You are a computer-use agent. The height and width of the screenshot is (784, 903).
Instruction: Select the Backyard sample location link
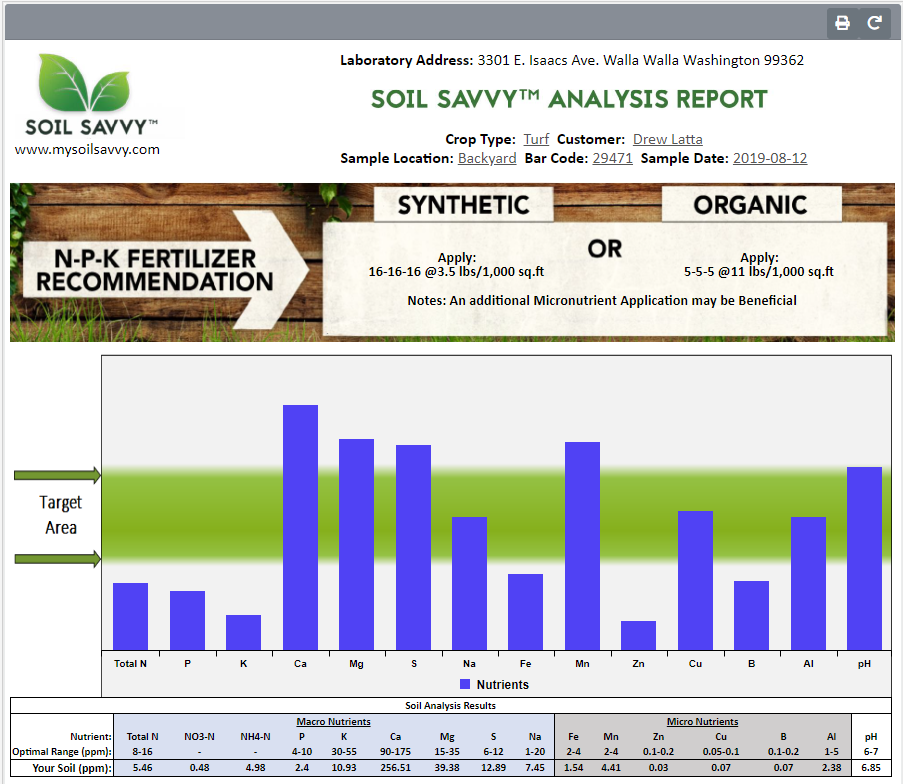click(x=487, y=158)
